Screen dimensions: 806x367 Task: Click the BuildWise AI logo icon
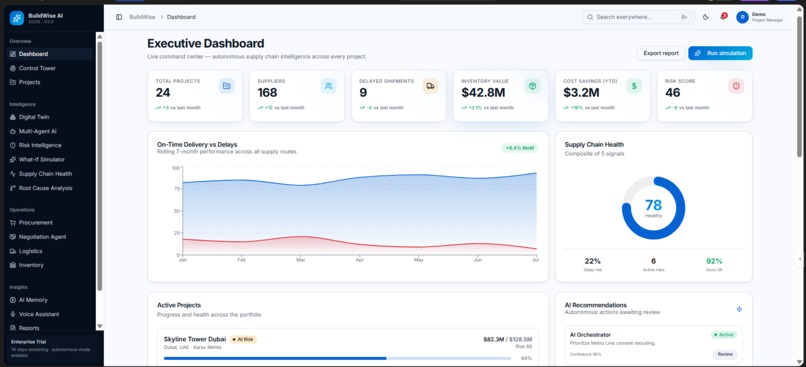tap(16, 18)
